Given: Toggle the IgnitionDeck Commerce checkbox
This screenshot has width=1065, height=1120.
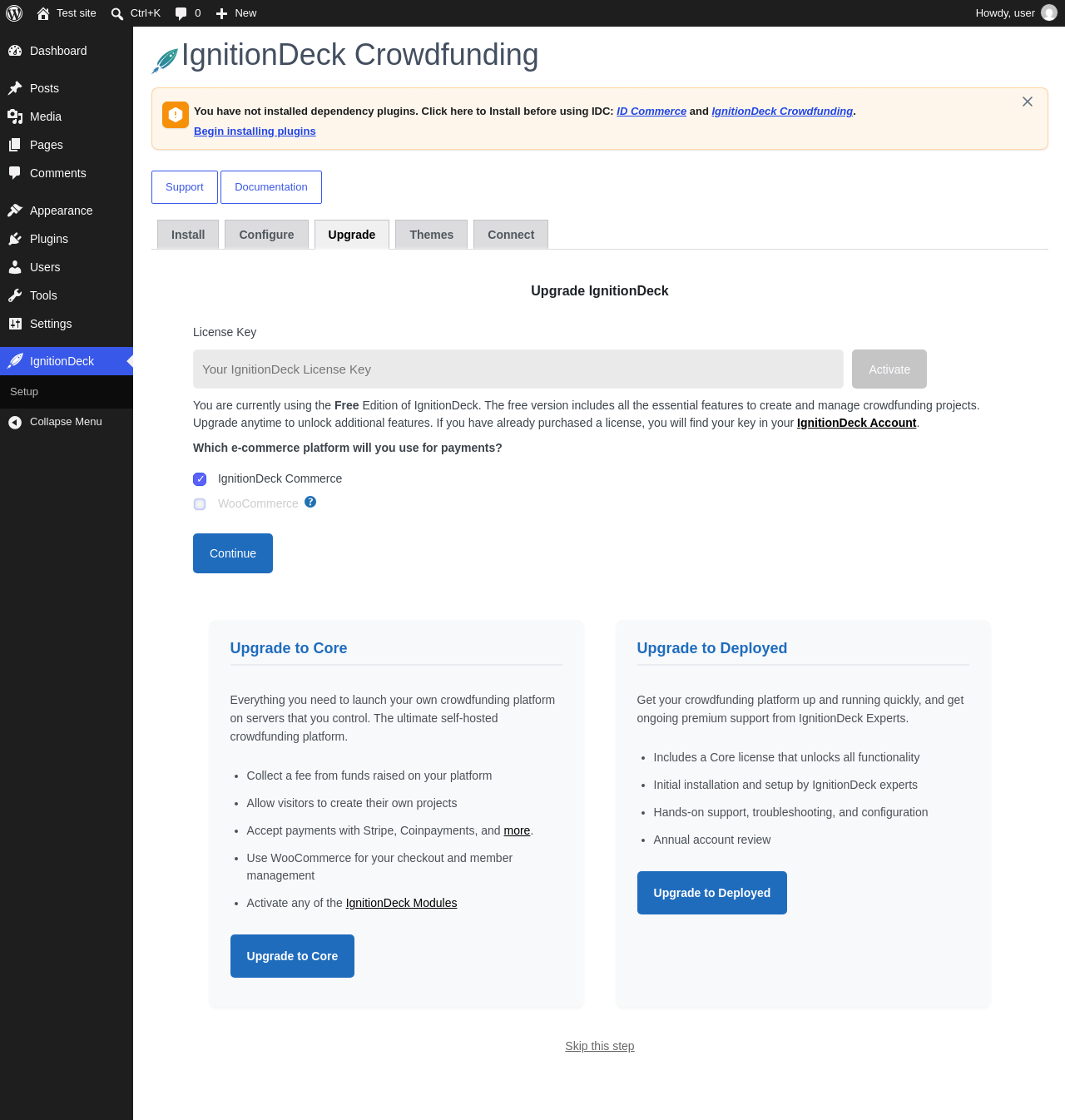Looking at the screenshot, I should point(200,479).
